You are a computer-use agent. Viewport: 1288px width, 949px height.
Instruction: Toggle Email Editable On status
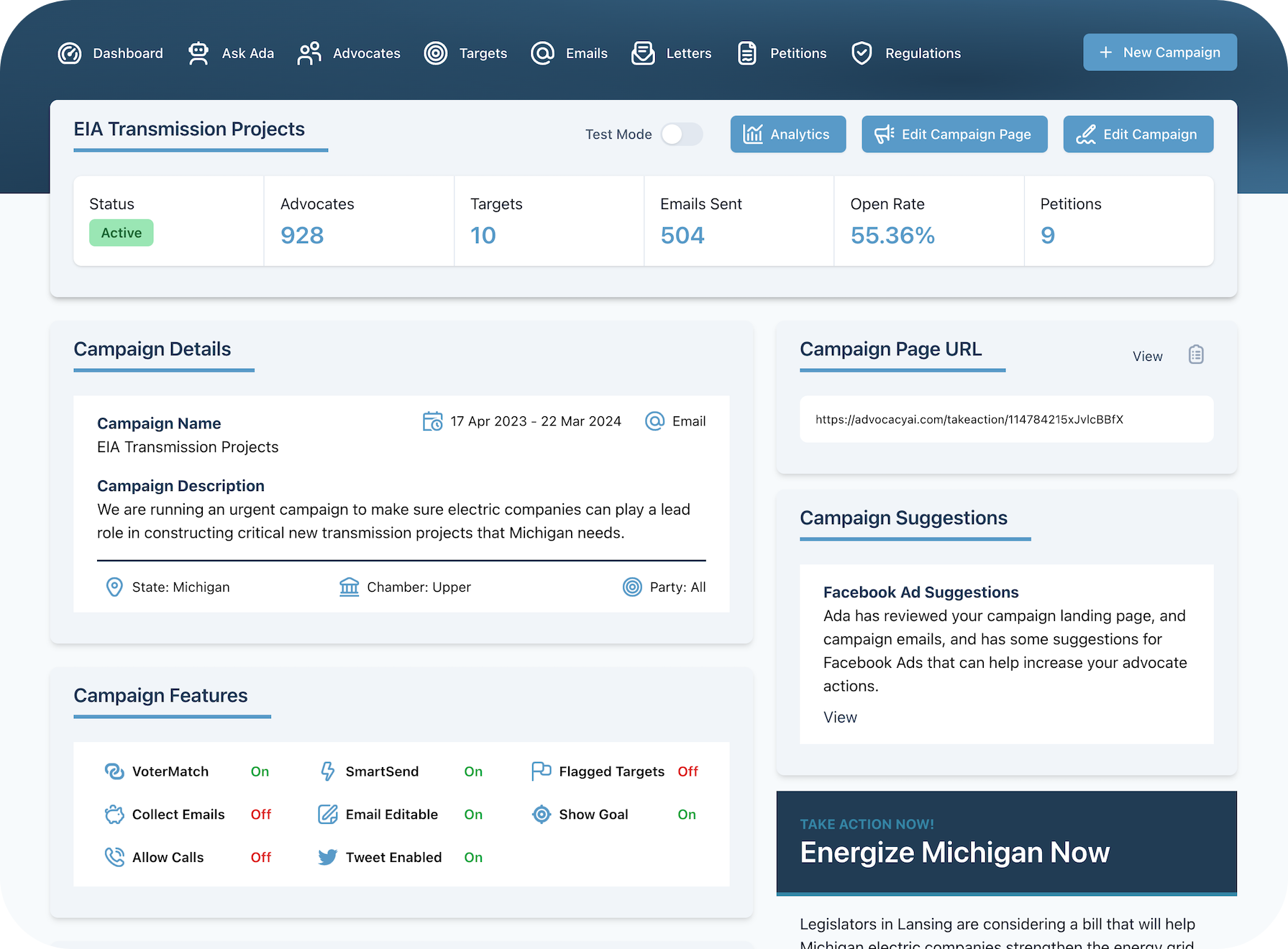click(473, 815)
